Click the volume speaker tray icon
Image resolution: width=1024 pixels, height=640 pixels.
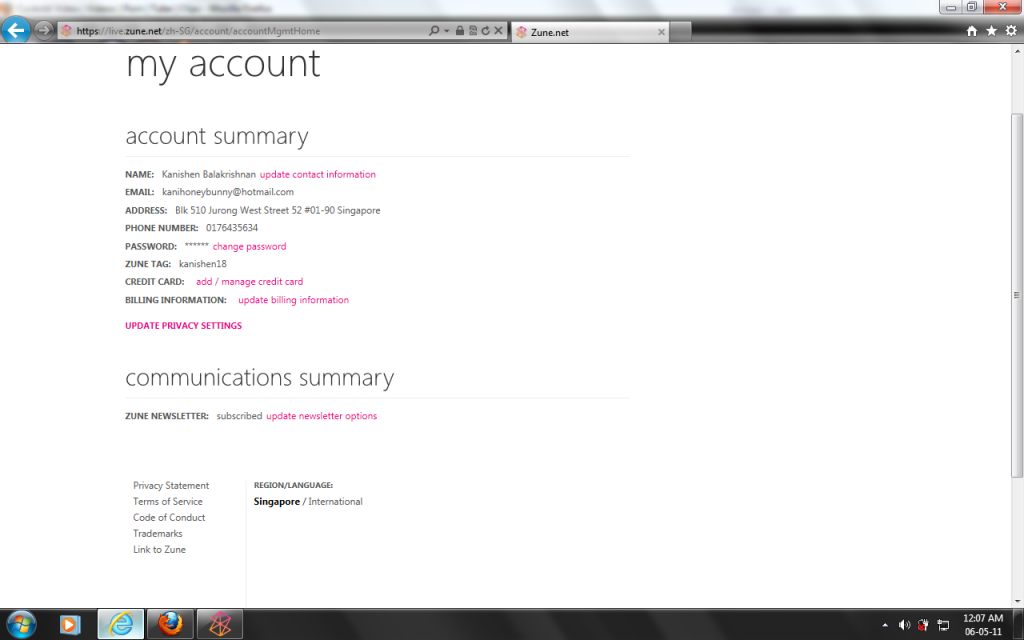coord(904,625)
